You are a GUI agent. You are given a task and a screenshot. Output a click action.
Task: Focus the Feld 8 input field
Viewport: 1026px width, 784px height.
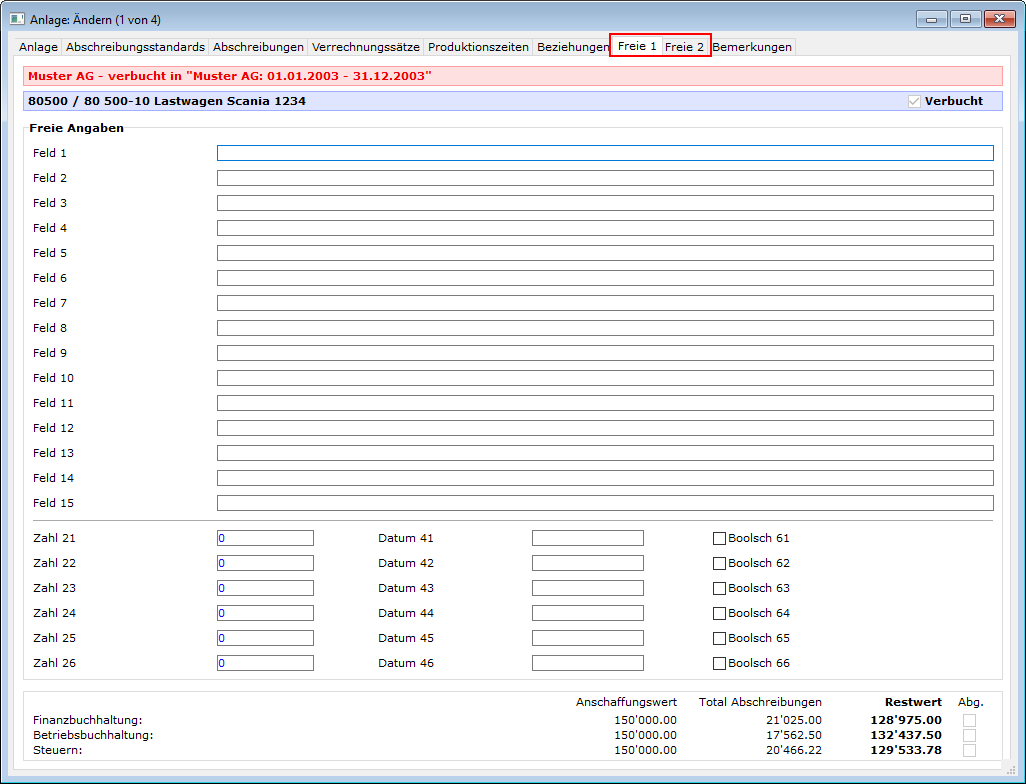[604, 328]
